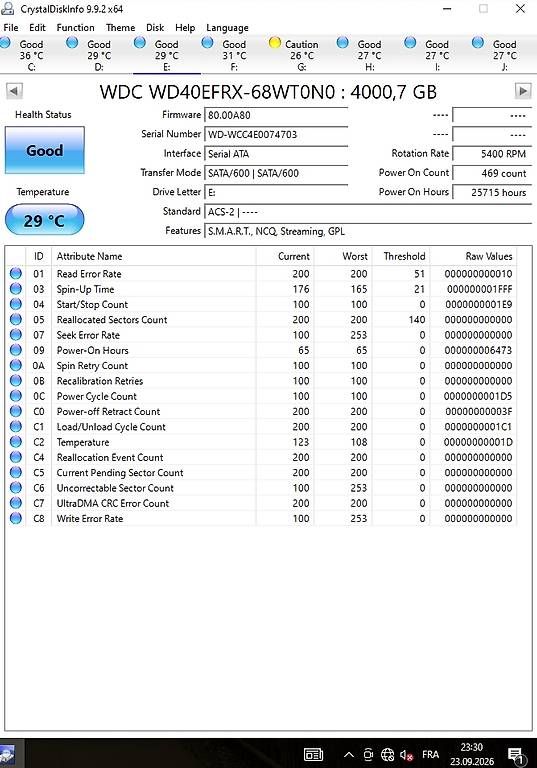The height and width of the screenshot is (768, 537).
Task: Click the status orb for Read Error Rate
Action: (16, 273)
